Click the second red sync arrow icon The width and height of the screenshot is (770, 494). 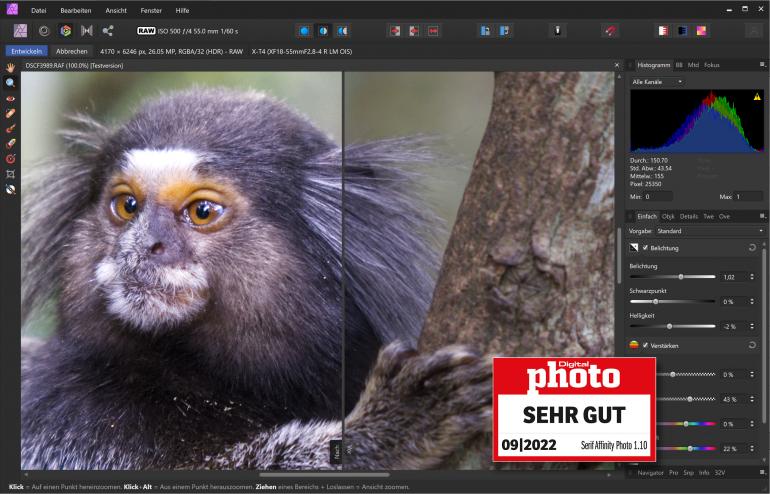[x=414, y=31]
